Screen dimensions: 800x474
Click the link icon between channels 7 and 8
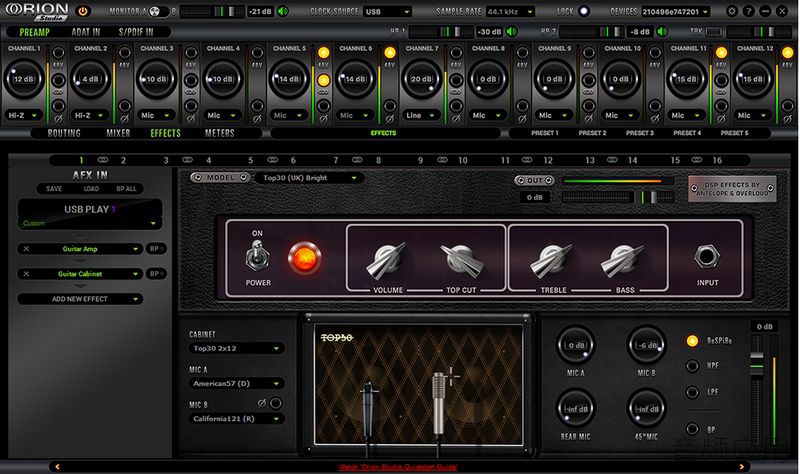click(357, 160)
